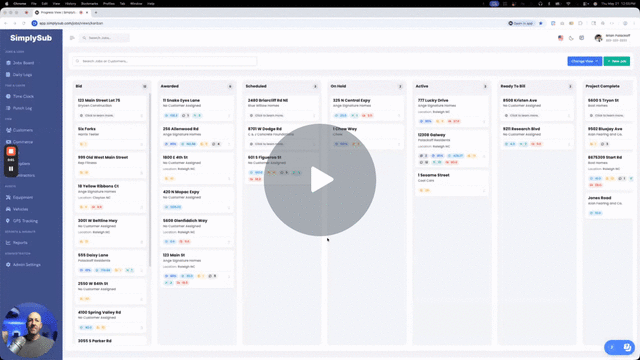Click learn more on 8508 Kristen Ave card
Screen dimensions: 640x360
[x=522, y=116]
